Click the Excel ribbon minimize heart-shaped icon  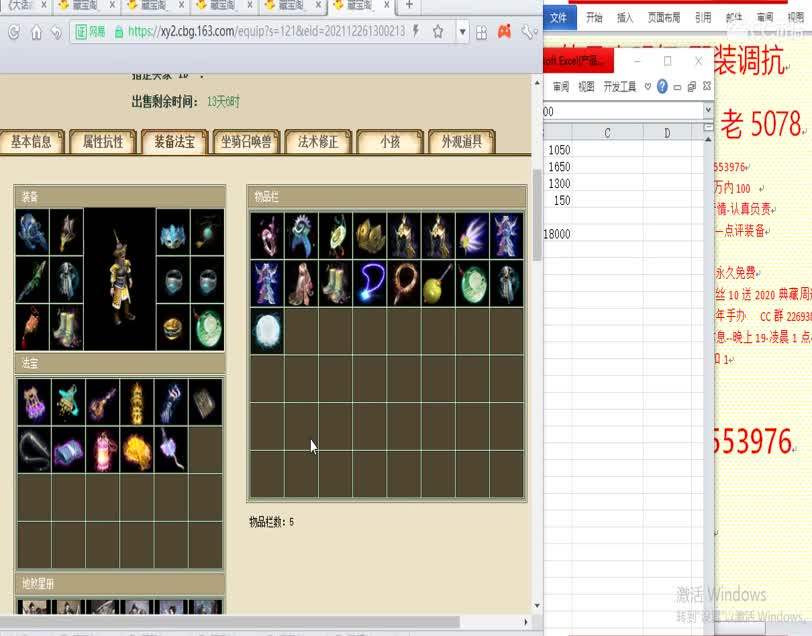[x=647, y=86]
